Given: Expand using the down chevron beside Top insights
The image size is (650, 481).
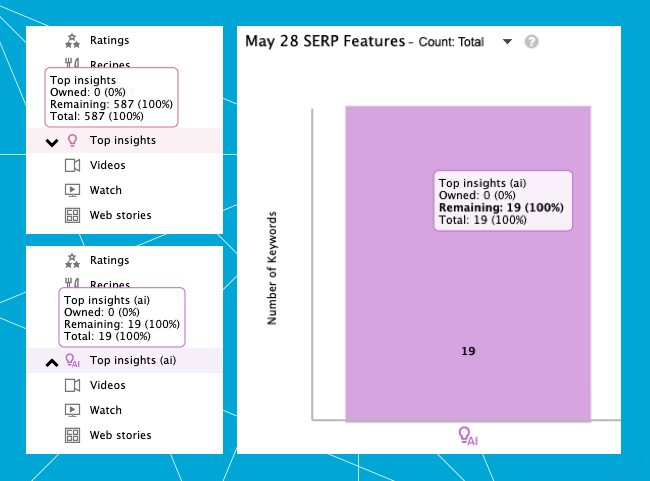Looking at the screenshot, I should pyautogui.click(x=52, y=142).
